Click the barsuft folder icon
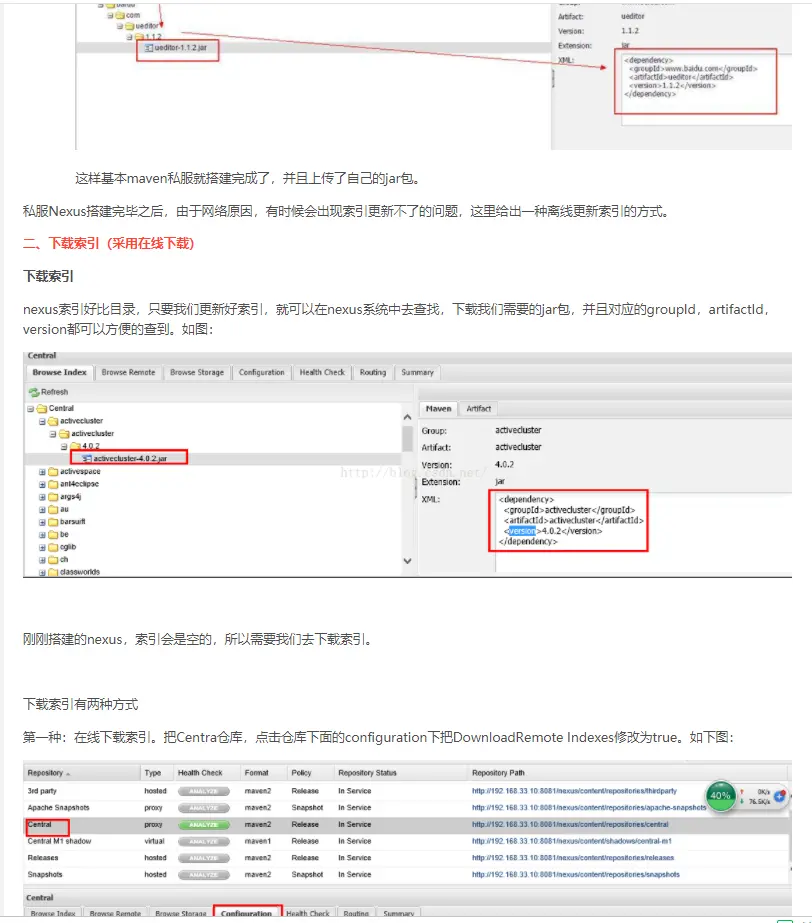This screenshot has height=923, width=812. click(53, 522)
